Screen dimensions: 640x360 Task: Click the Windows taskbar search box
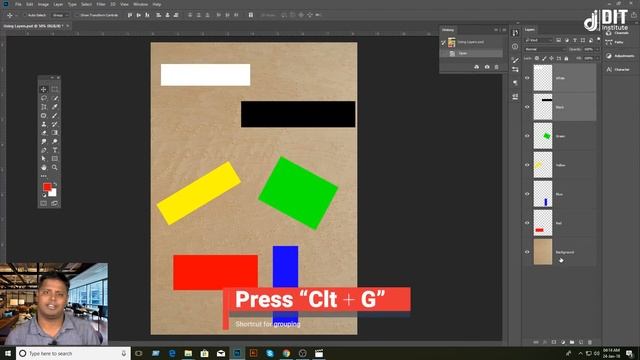click(x=73, y=353)
